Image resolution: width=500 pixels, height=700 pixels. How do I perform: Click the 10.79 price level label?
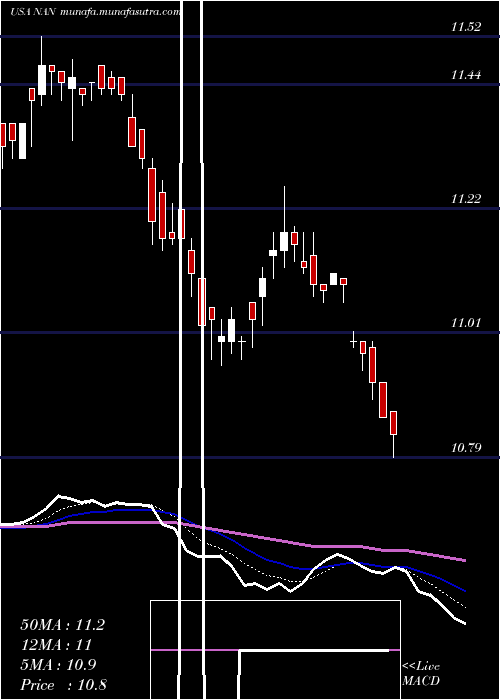pos(466,447)
